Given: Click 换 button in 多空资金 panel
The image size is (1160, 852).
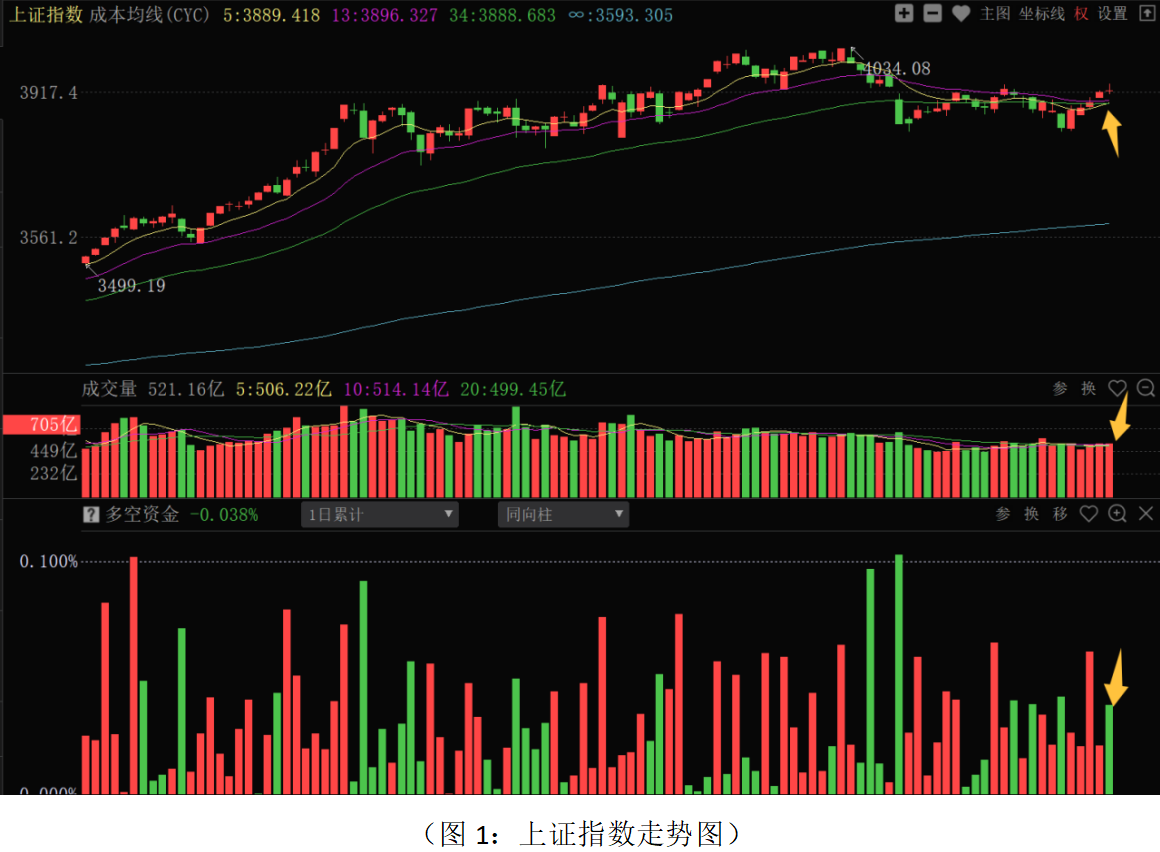Looking at the screenshot, I should tap(1032, 514).
